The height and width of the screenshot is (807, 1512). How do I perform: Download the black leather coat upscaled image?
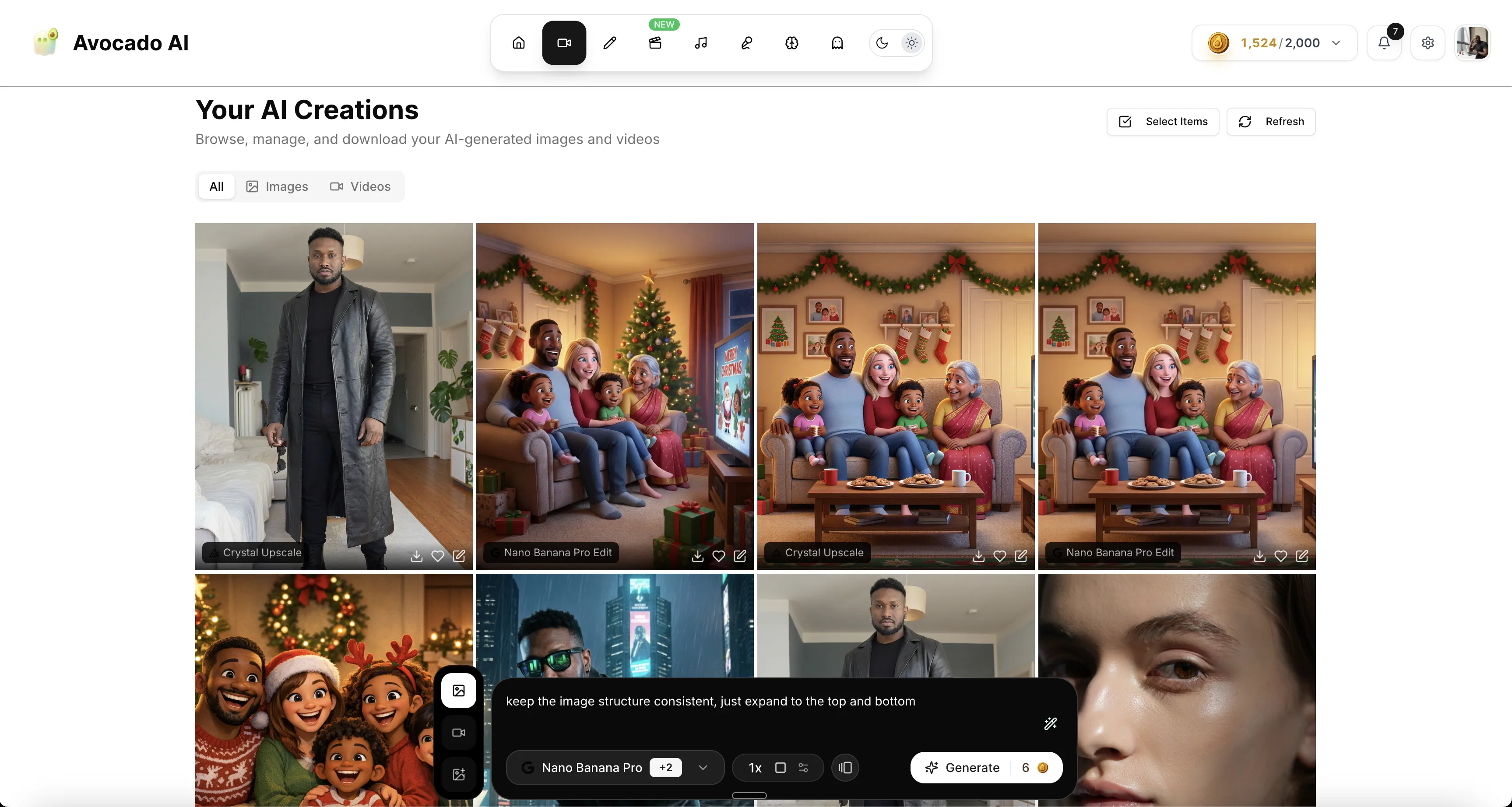pos(416,556)
